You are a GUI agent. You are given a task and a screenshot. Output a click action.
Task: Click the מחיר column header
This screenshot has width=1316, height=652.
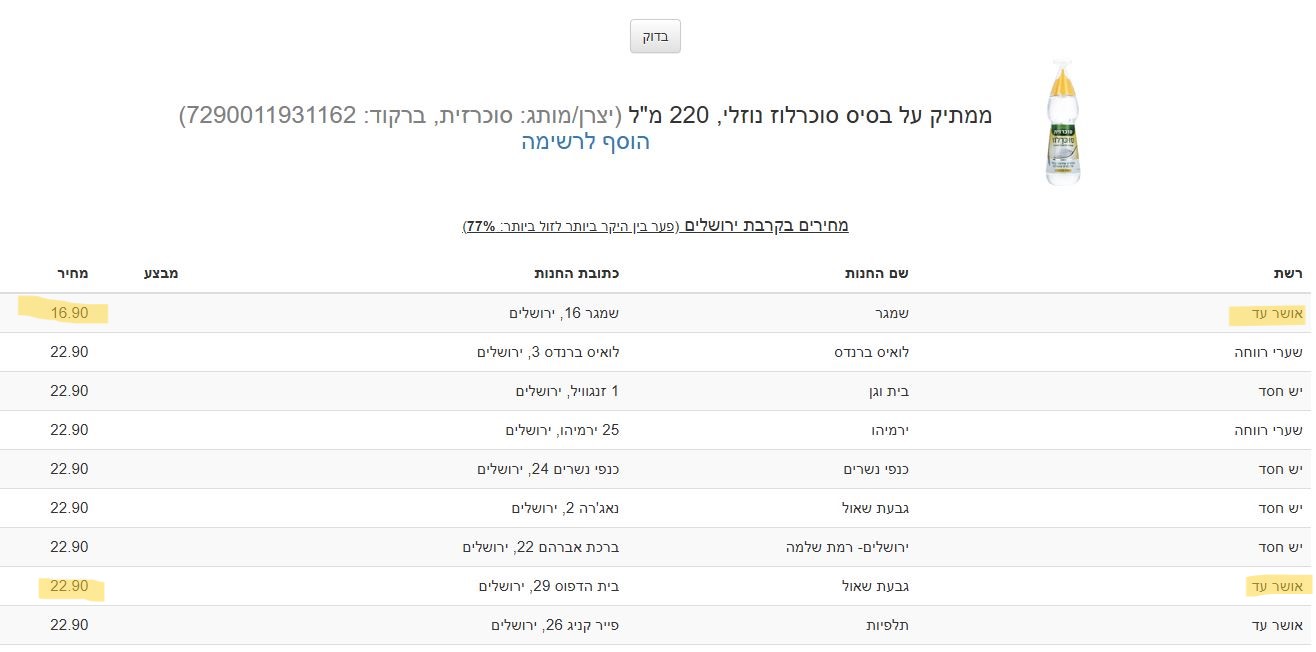(x=74, y=272)
